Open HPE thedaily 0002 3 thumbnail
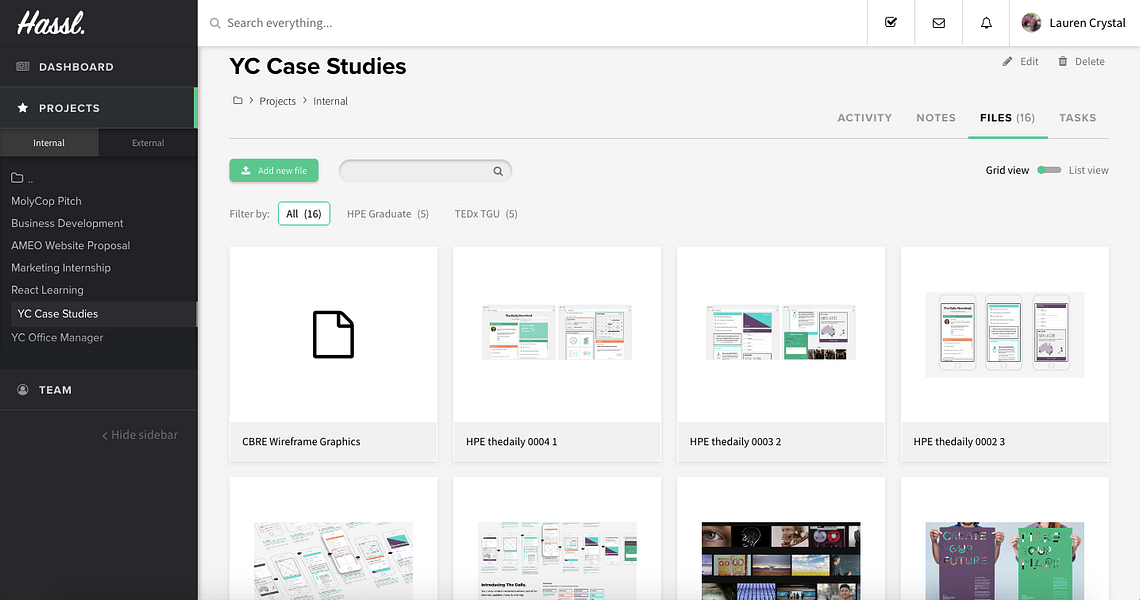 click(1005, 335)
